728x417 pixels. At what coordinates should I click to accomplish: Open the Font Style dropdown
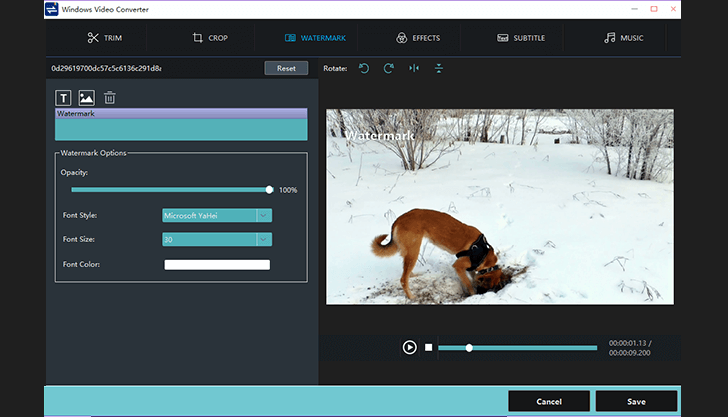pos(264,215)
